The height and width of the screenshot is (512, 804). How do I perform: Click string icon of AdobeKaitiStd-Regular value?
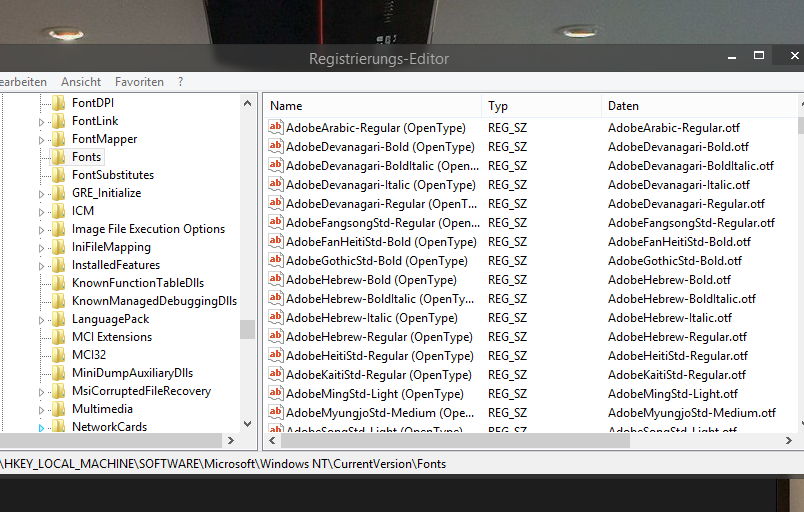tap(276, 374)
